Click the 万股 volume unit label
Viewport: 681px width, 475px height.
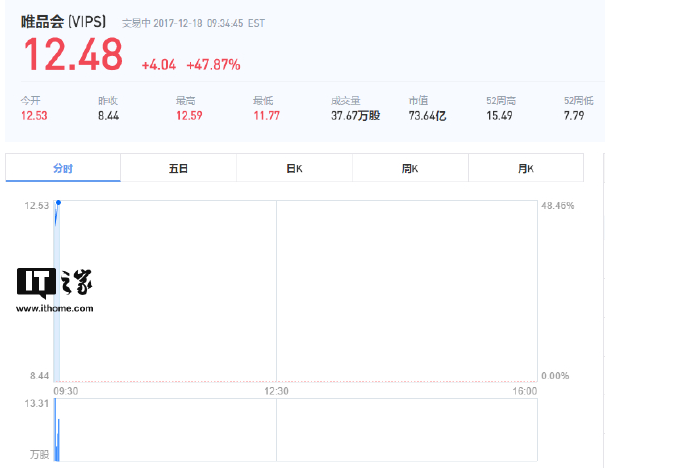pyautogui.click(x=39, y=454)
